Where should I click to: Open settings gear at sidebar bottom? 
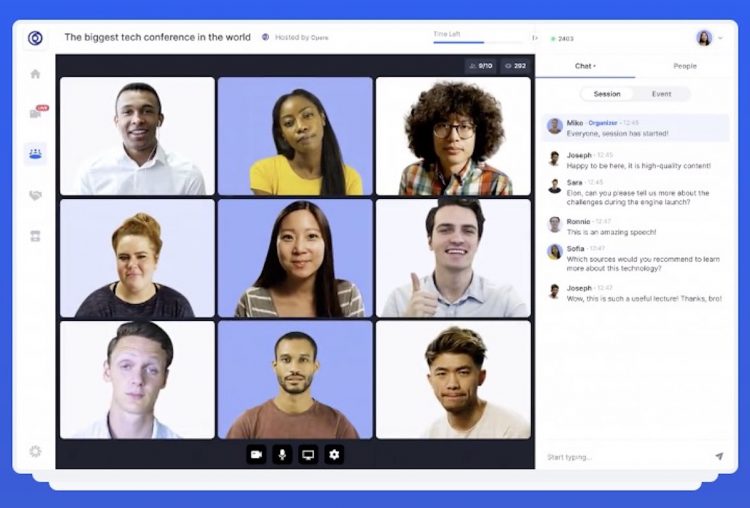coord(36,451)
